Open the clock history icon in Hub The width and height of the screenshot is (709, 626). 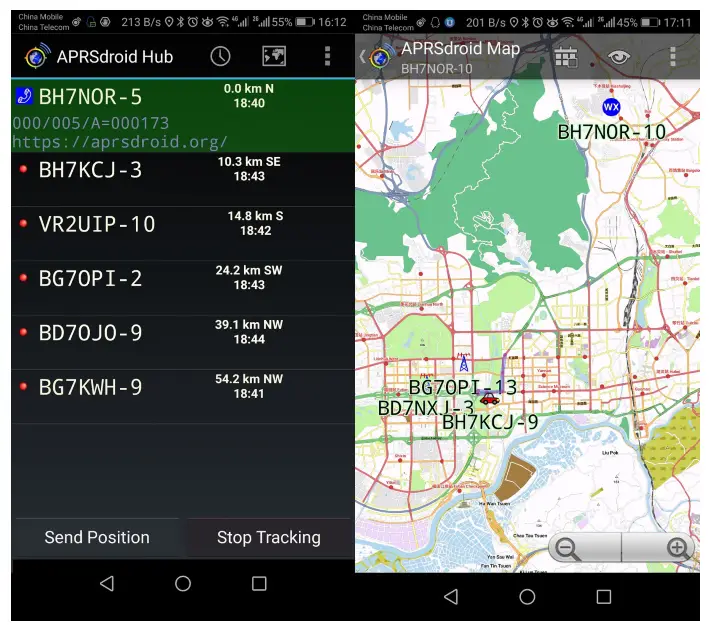[220, 57]
